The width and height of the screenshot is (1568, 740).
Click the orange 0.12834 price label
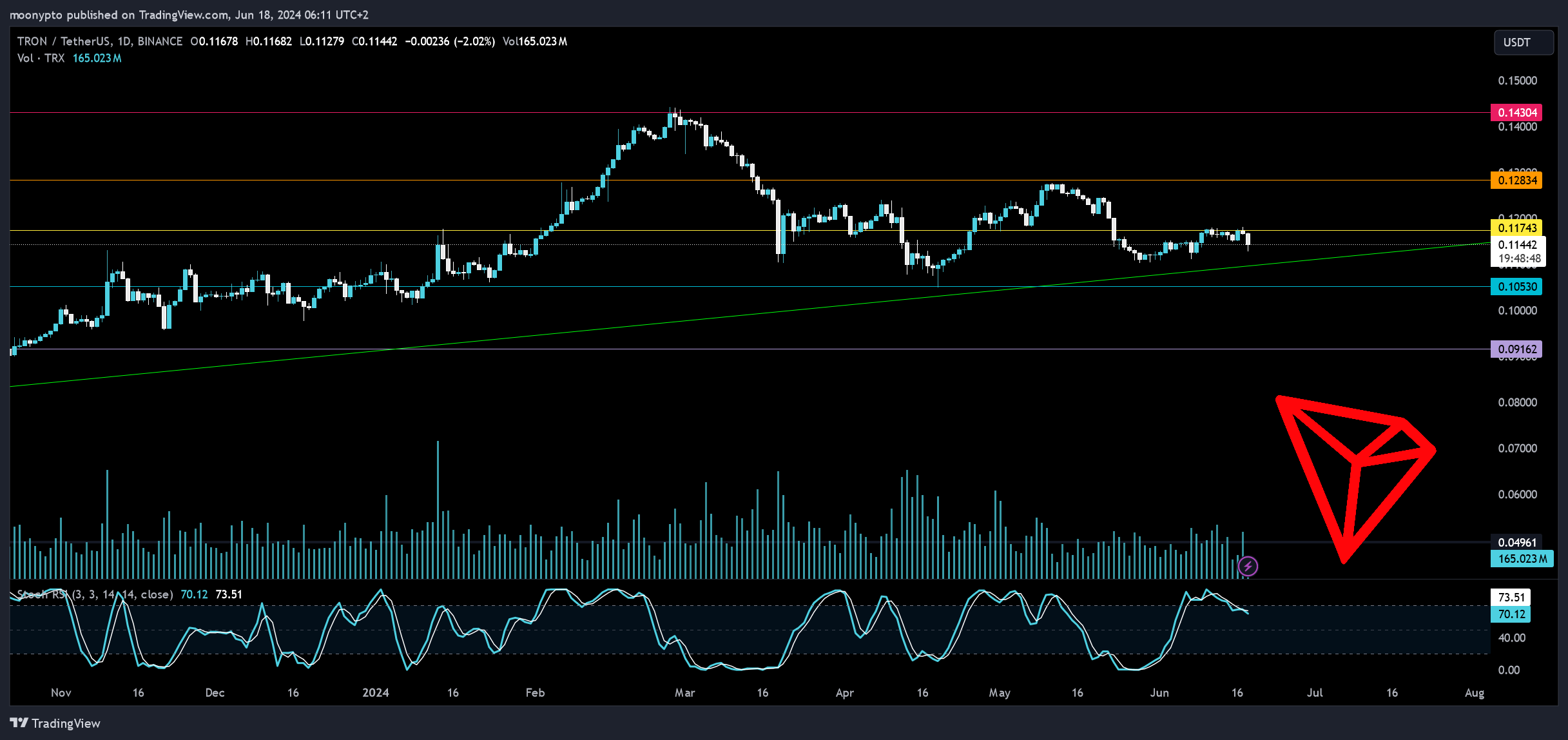[1516, 180]
